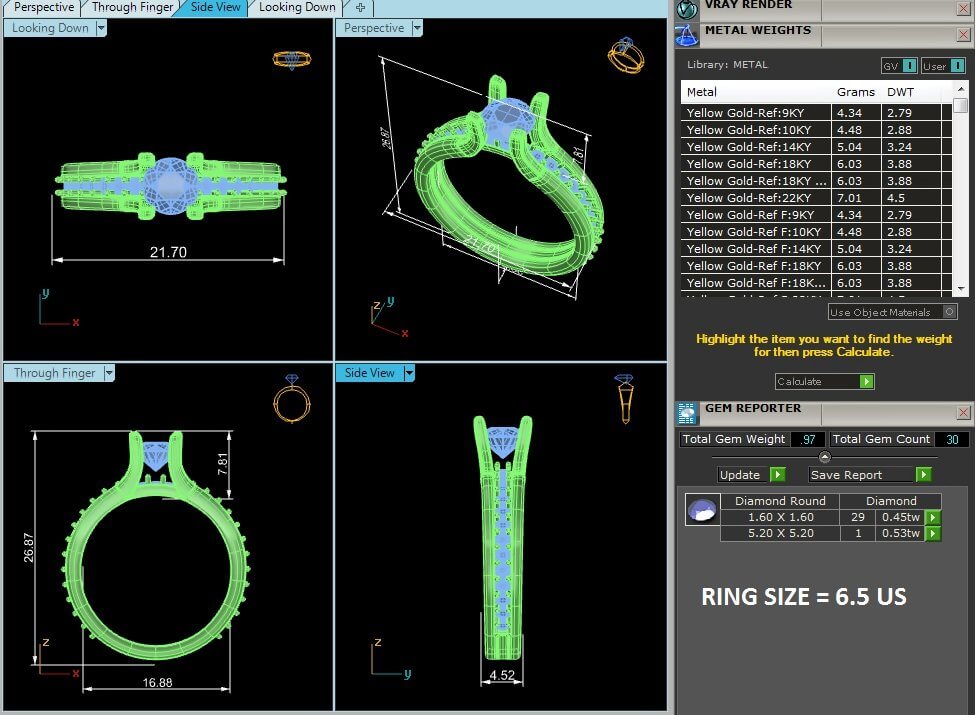Click the Gem Reporter panel icon
The image size is (979, 715).
(687, 413)
